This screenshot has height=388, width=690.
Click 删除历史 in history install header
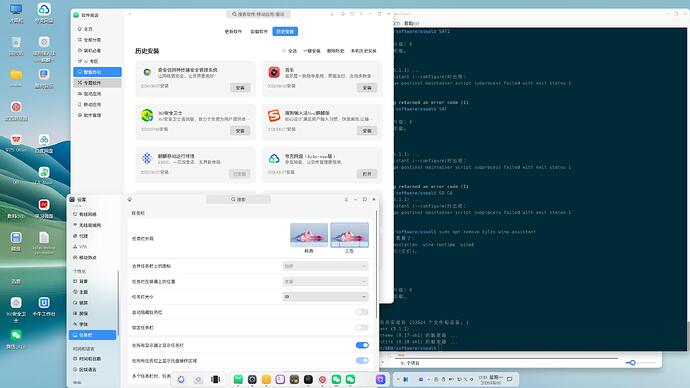pyautogui.click(x=335, y=51)
